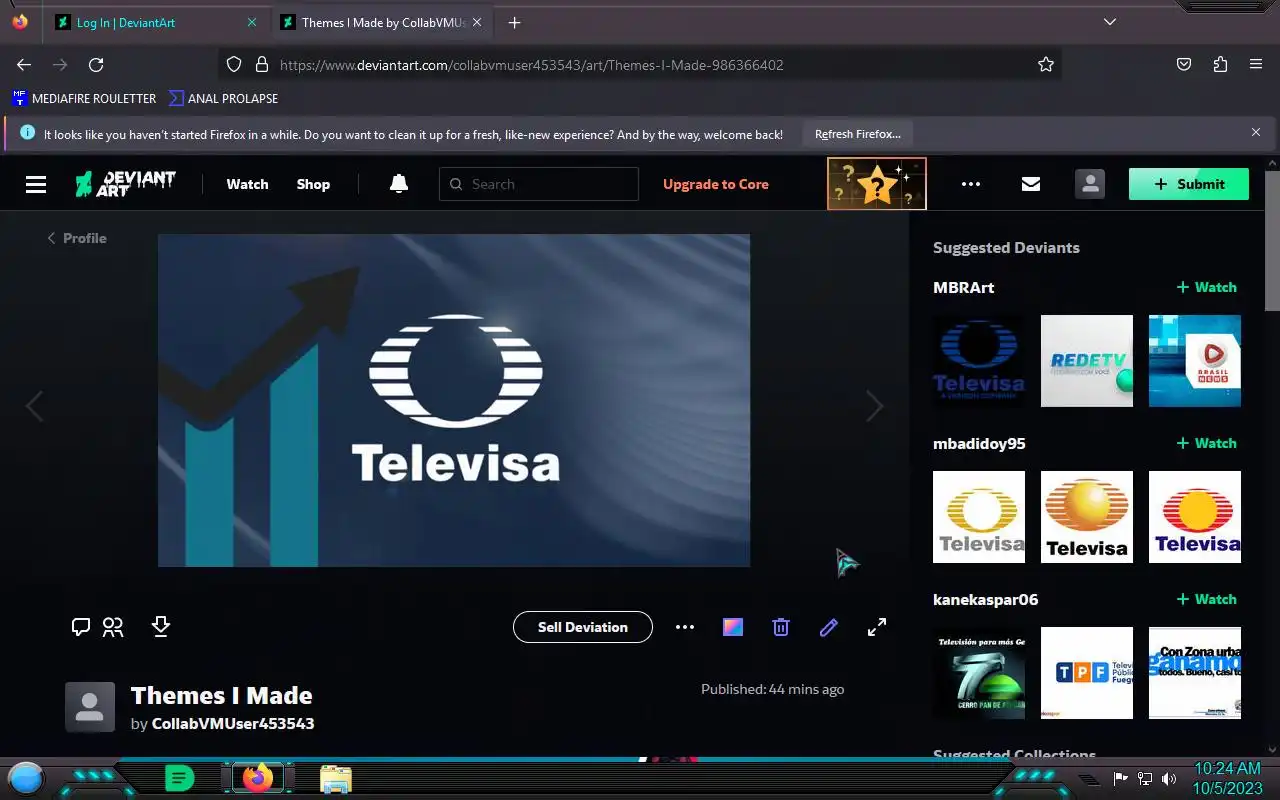This screenshot has width=1280, height=800.
Task: Open the Brasil News thumbnail
Action: pyautogui.click(x=1195, y=361)
